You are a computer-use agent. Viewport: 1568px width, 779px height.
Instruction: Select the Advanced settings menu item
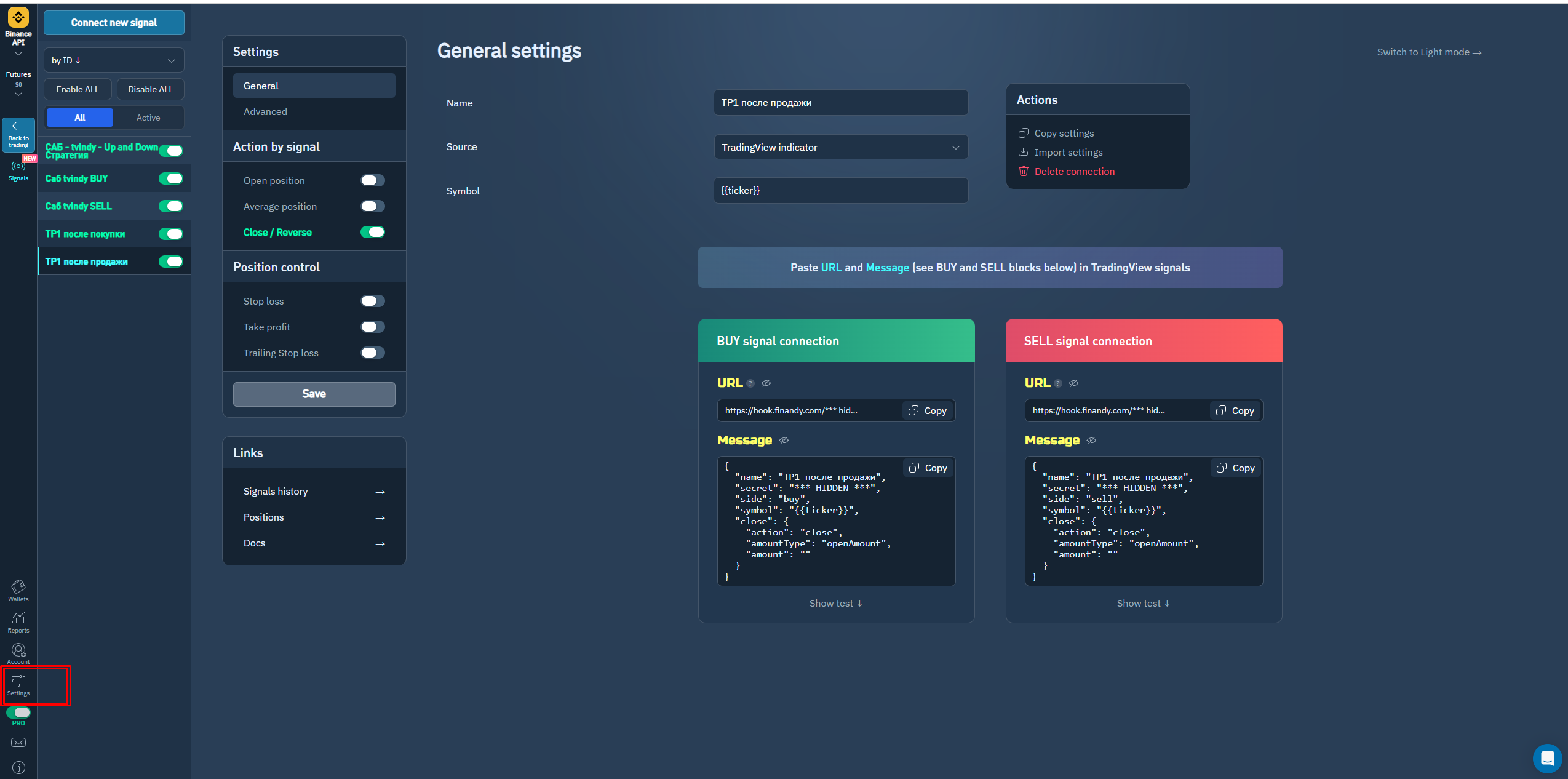pos(314,111)
